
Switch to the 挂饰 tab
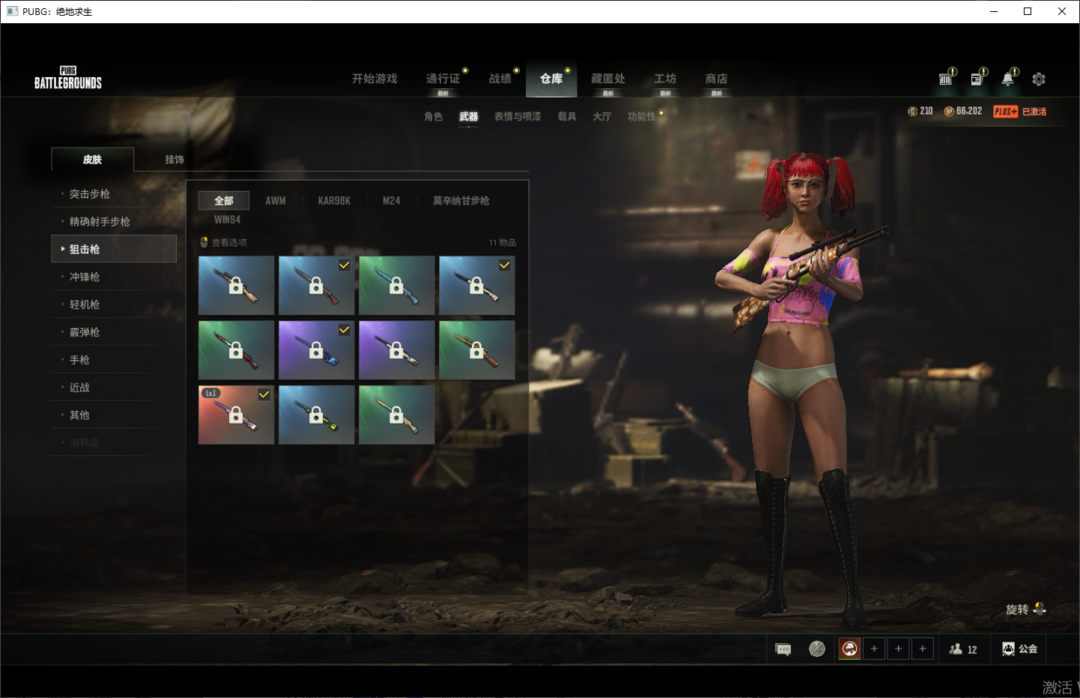[174, 159]
